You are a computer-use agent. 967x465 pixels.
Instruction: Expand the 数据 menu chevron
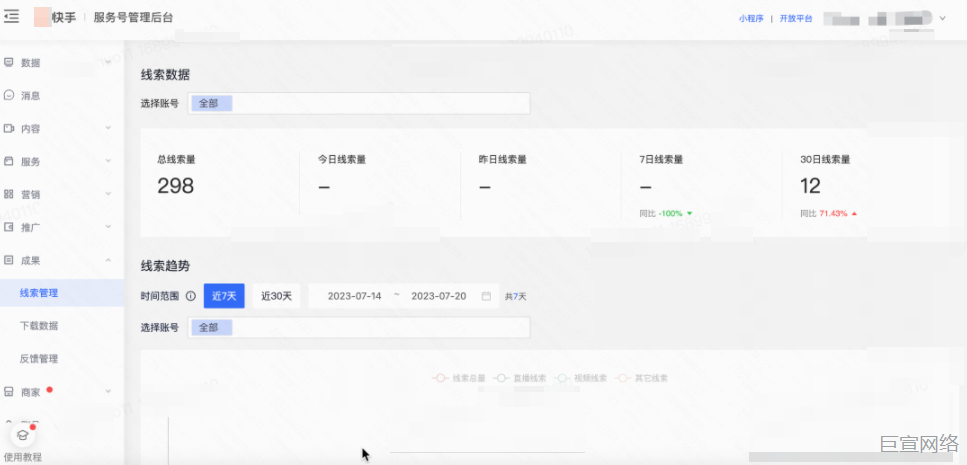(108, 62)
